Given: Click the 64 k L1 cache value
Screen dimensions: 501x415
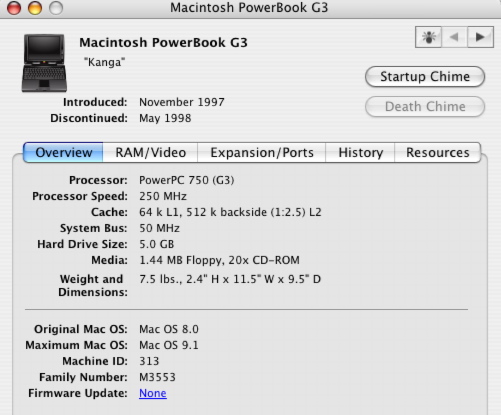Looking at the screenshot, I should click(x=230, y=212).
